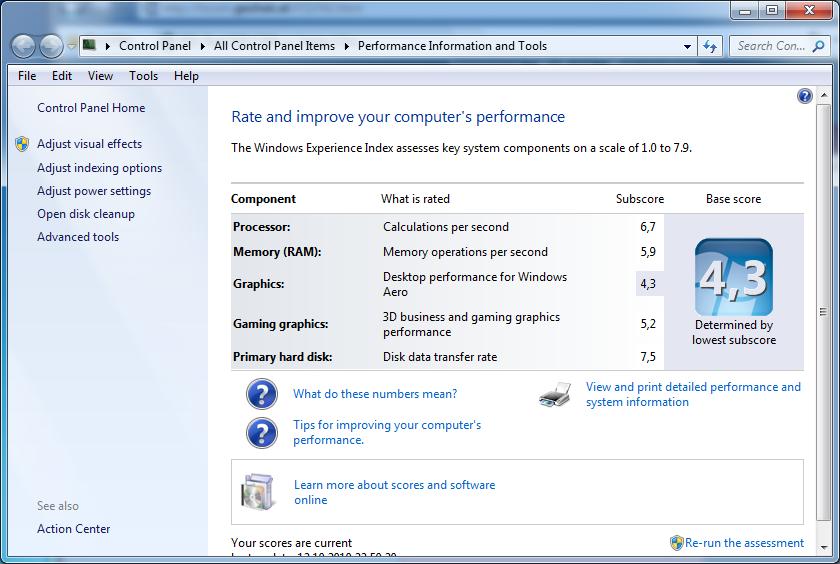Click the Subscore column header

click(640, 199)
